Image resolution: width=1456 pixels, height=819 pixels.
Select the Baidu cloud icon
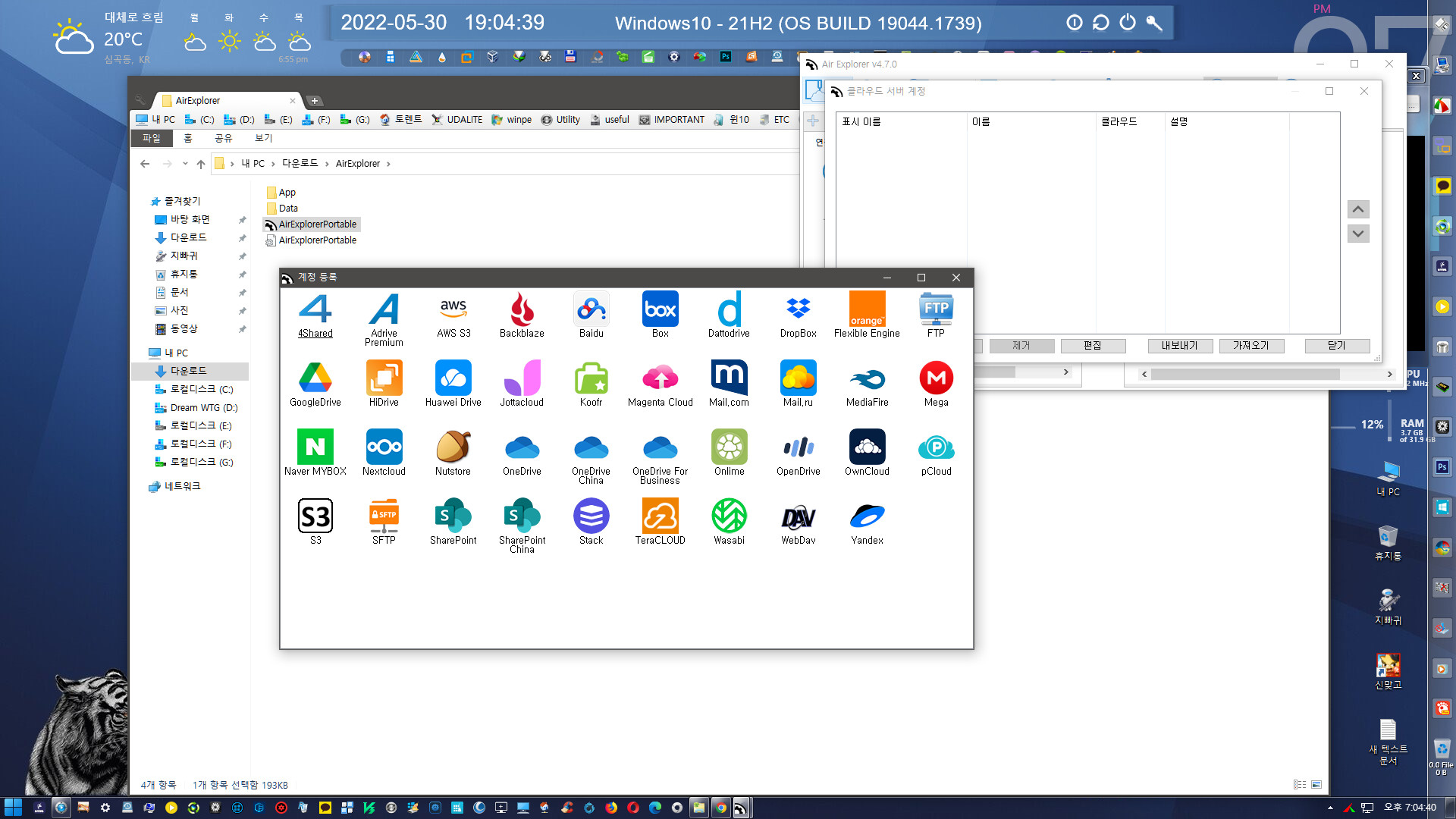coord(591,315)
